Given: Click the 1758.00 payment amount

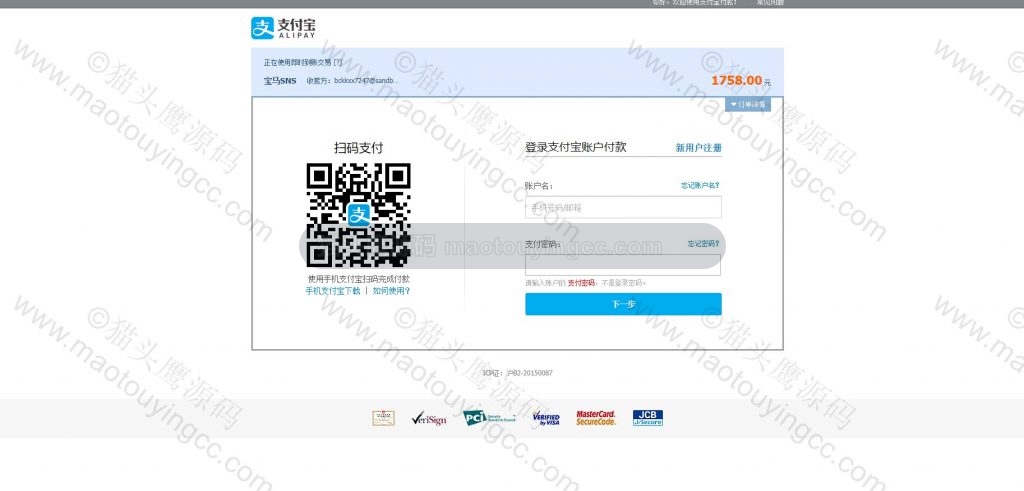Looking at the screenshot, I should pyautogui.click(x=737, y=80).
